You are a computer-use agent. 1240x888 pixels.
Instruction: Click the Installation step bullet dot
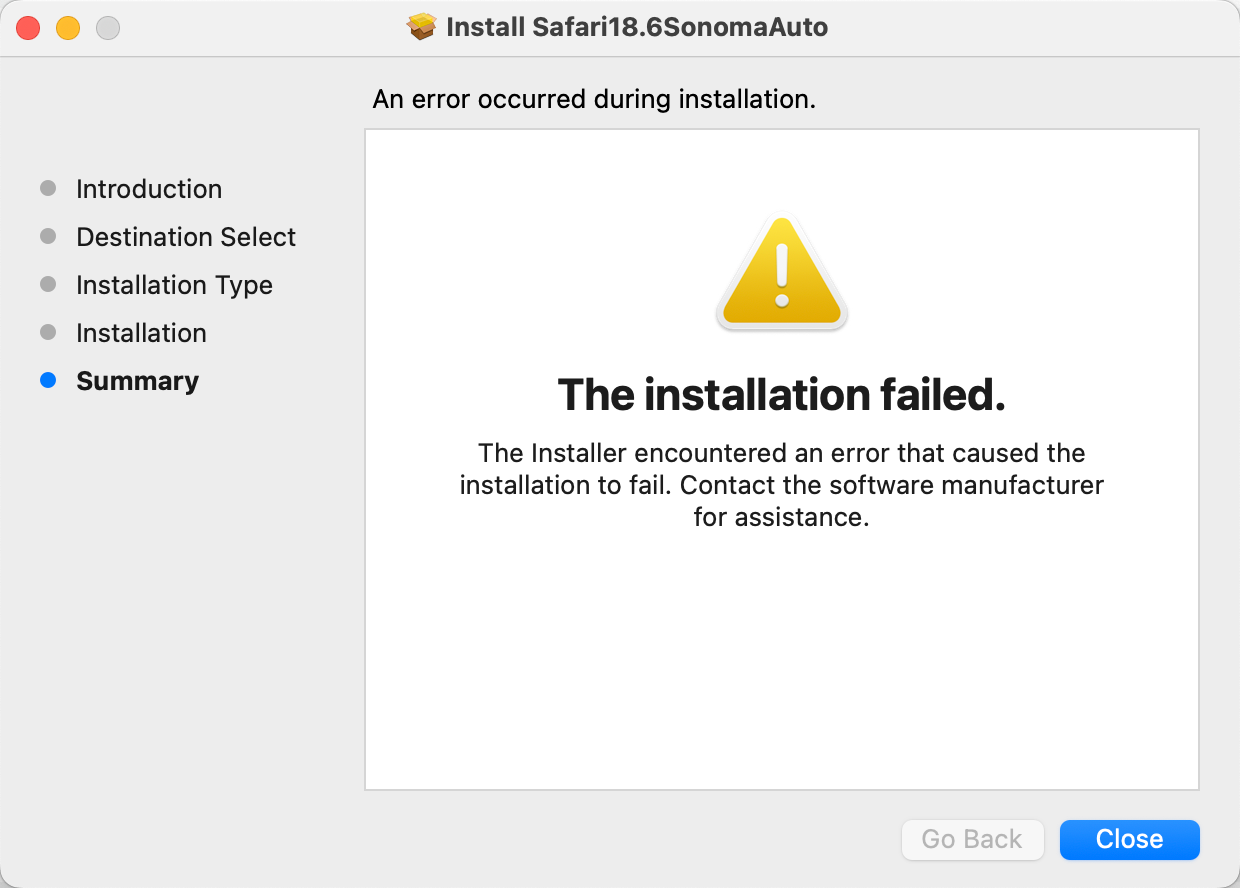click(48, 333)
